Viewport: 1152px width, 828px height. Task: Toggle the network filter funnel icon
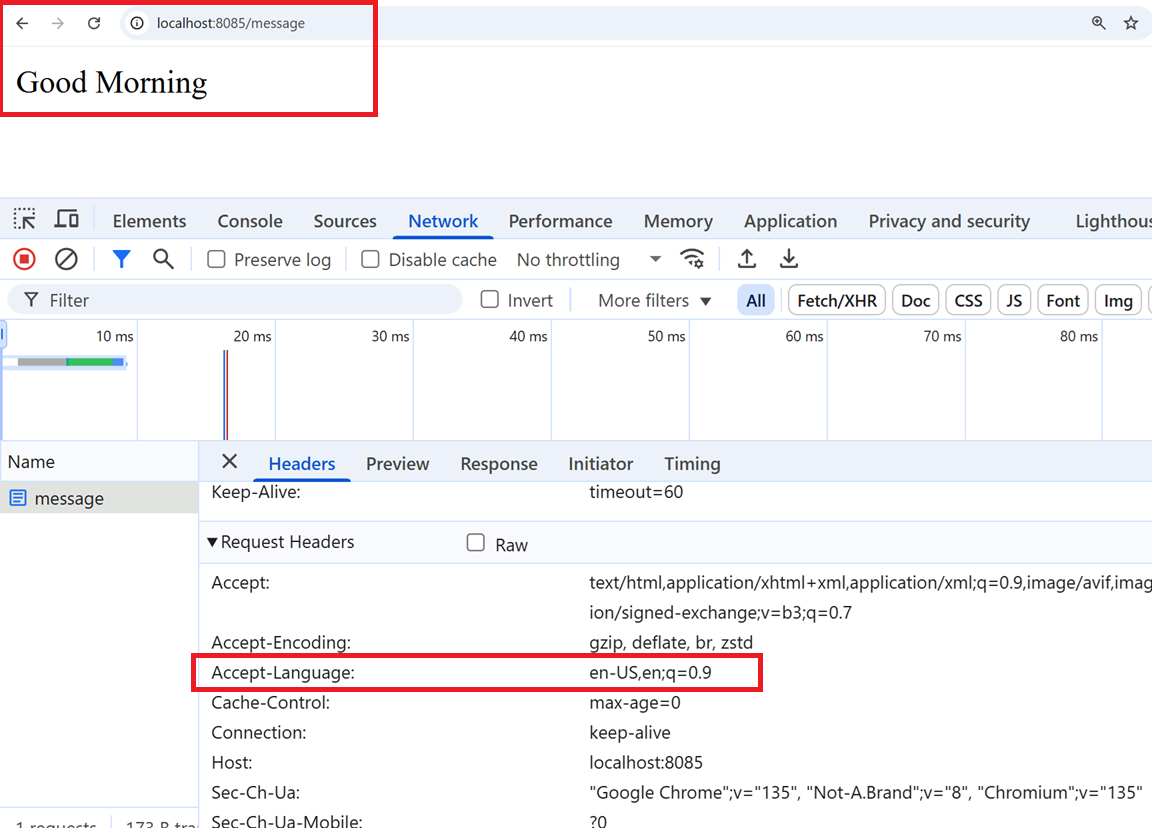121,259
